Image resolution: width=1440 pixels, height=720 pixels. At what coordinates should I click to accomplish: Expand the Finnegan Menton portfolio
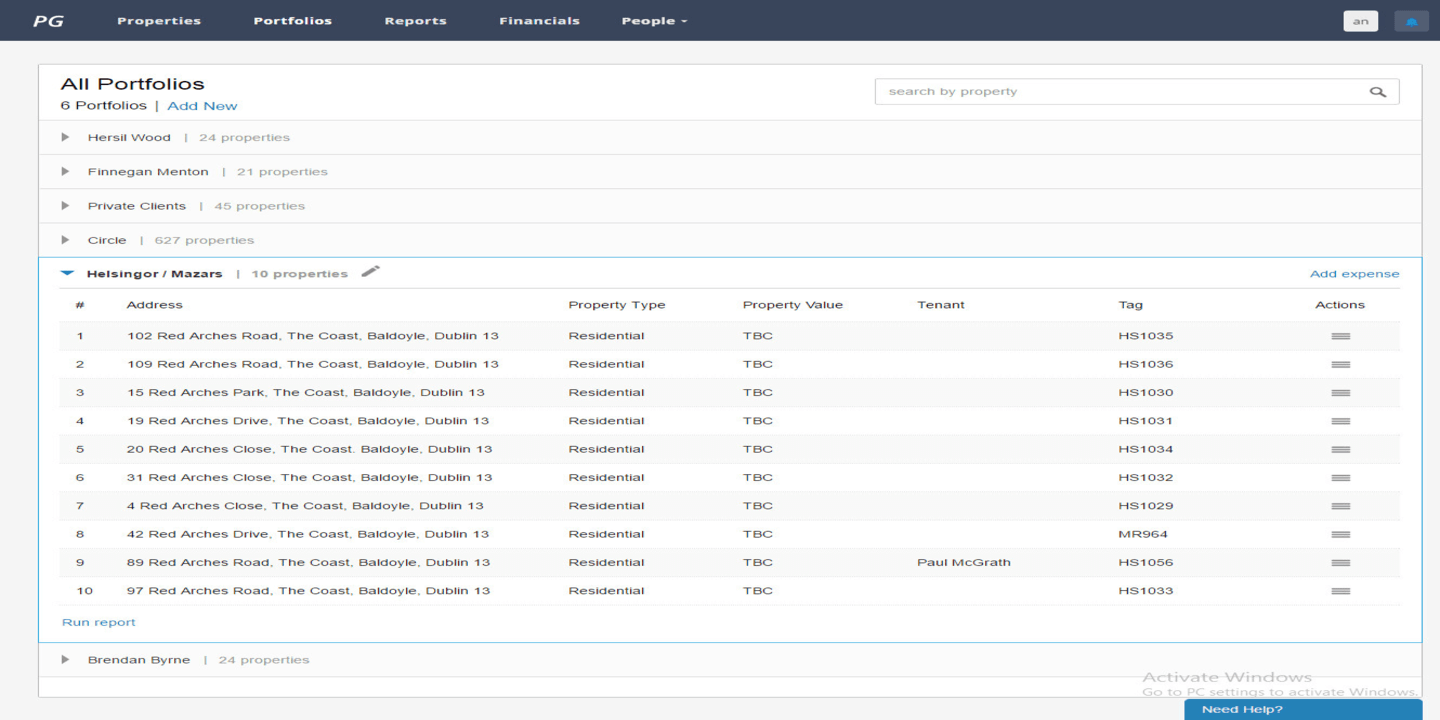[x=65, y=171]
